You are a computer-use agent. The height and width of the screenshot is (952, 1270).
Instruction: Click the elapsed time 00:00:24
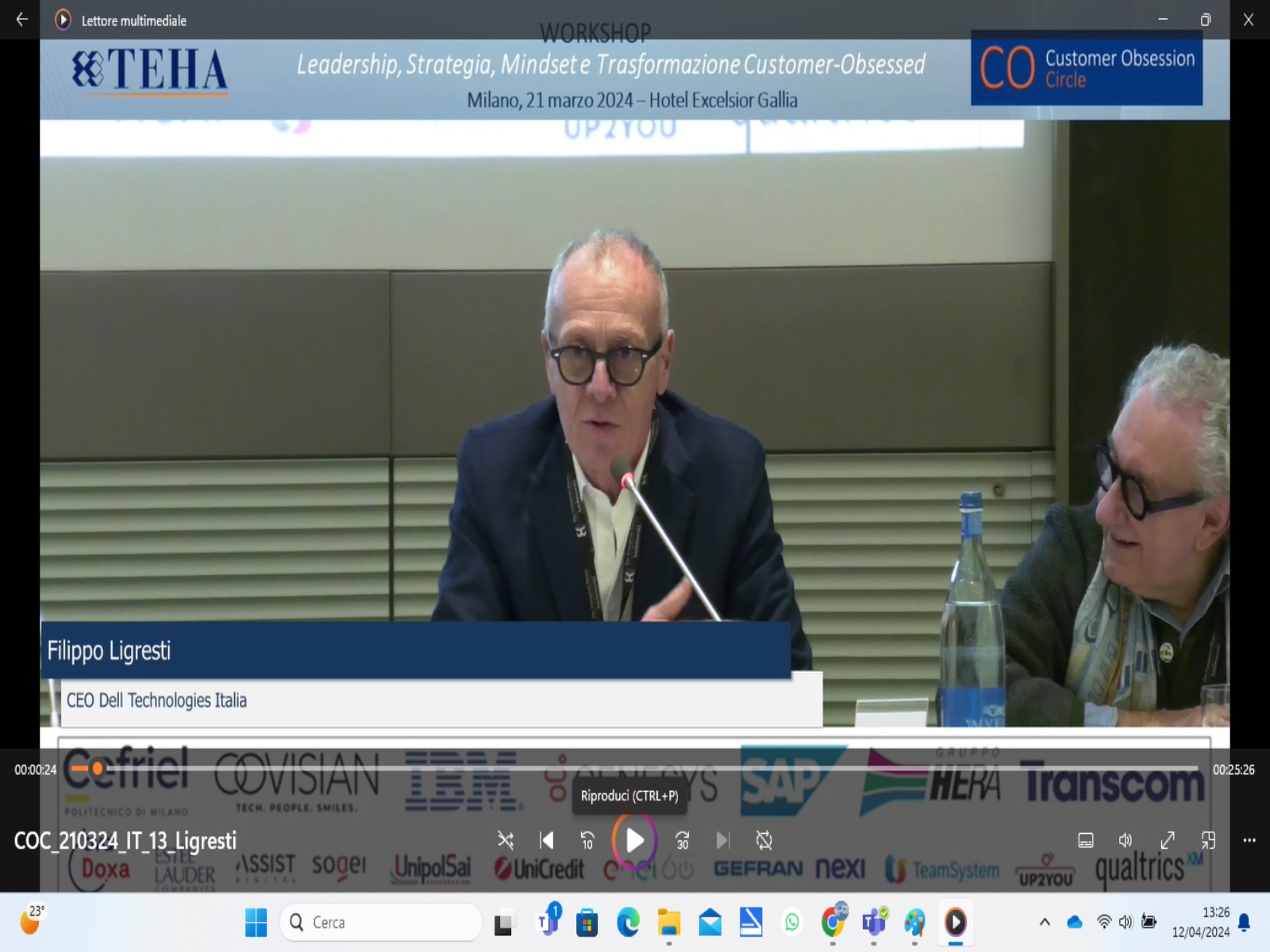[x=36, y=770]
